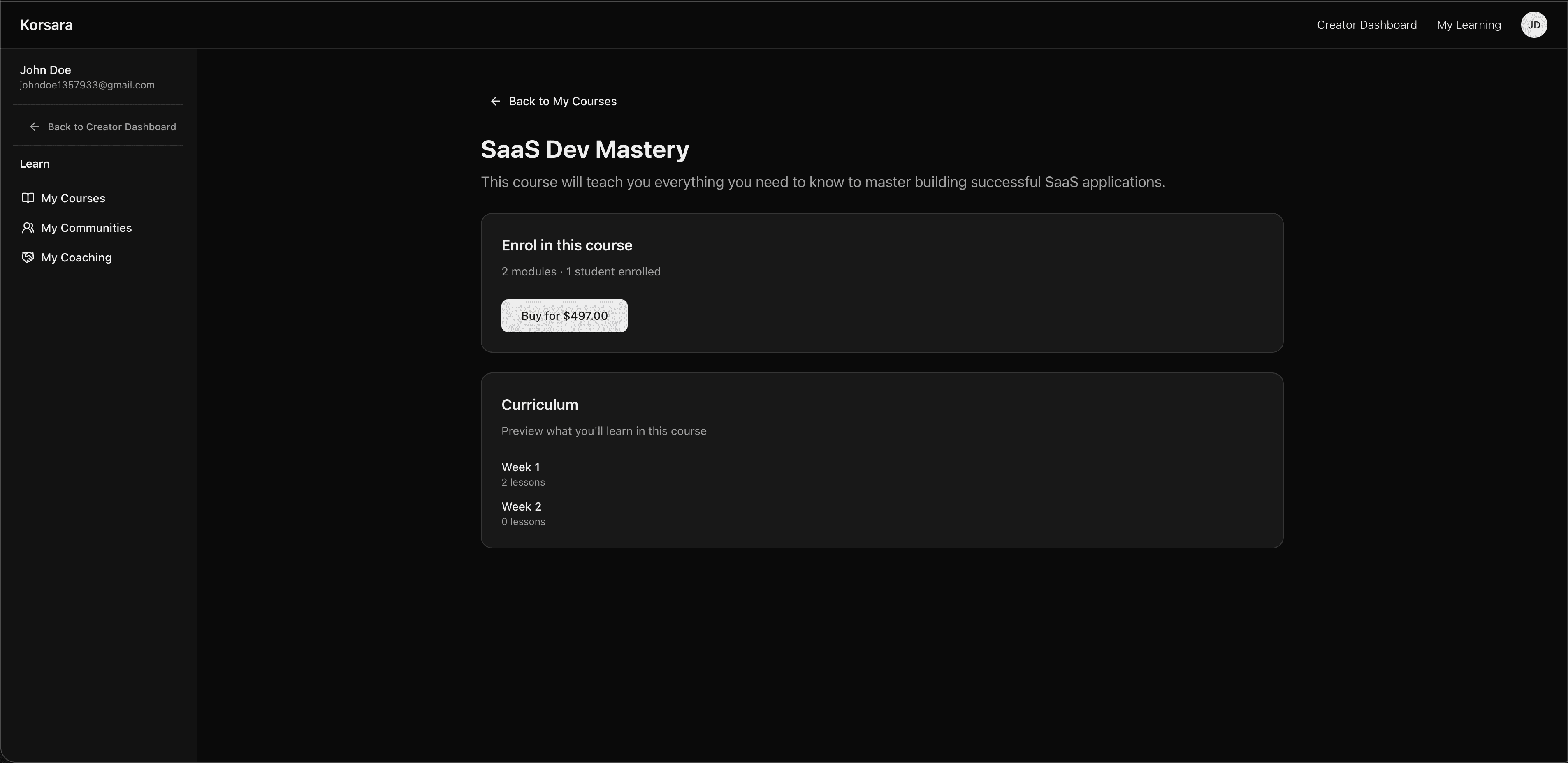The height and width of the screenshot is (763, 1568).
Task: Click the johndoe1357933@gmail.com email address
Action: (x=86, y=85)
